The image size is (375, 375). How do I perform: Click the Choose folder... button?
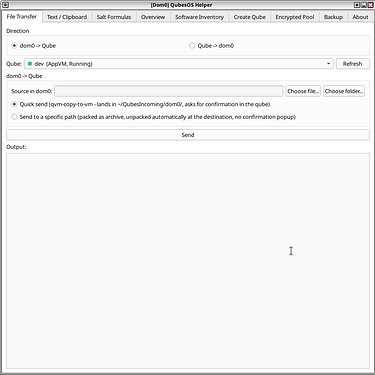344,91
